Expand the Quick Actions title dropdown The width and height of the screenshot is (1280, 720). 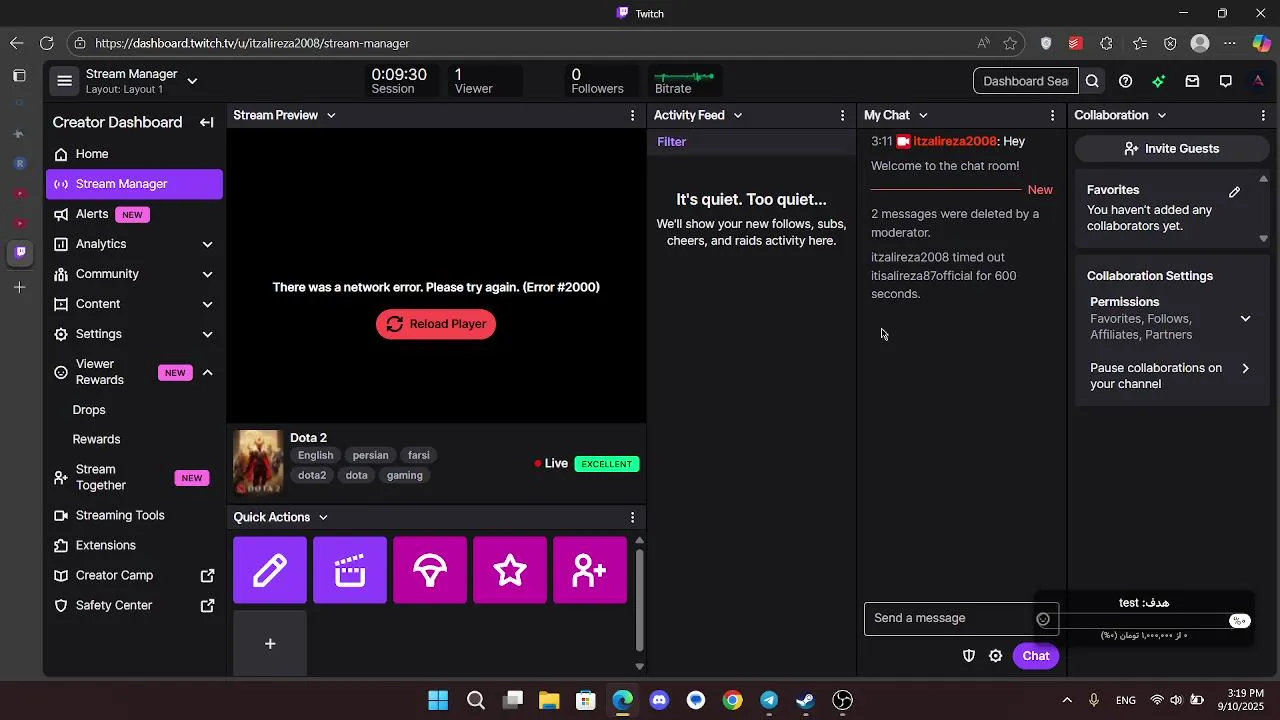tap(323, 517)
